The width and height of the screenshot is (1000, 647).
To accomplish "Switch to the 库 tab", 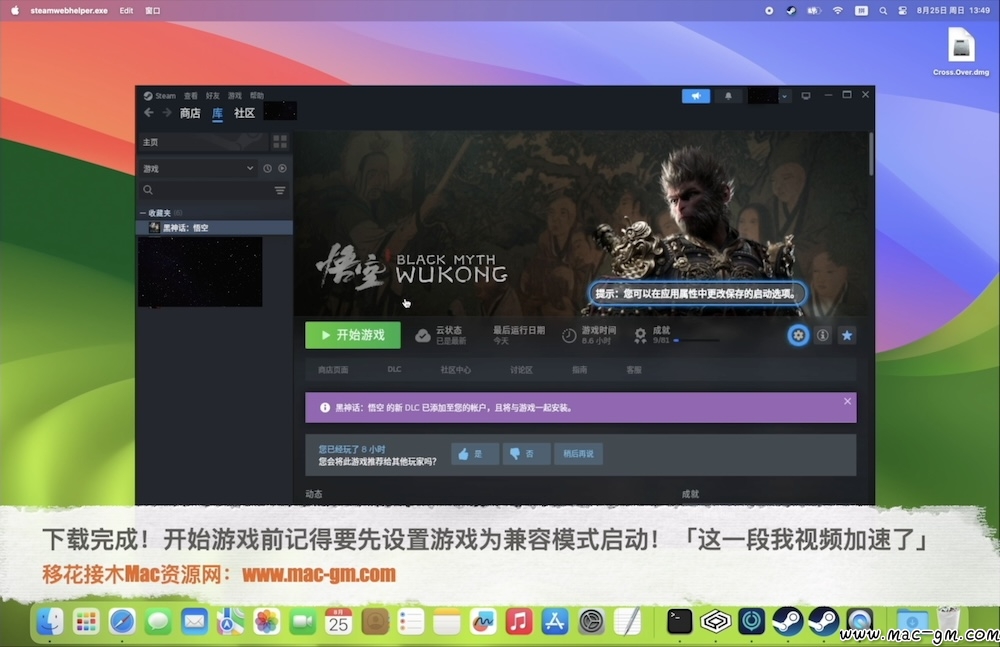I will pyautogui.click(x=217, y=113).
